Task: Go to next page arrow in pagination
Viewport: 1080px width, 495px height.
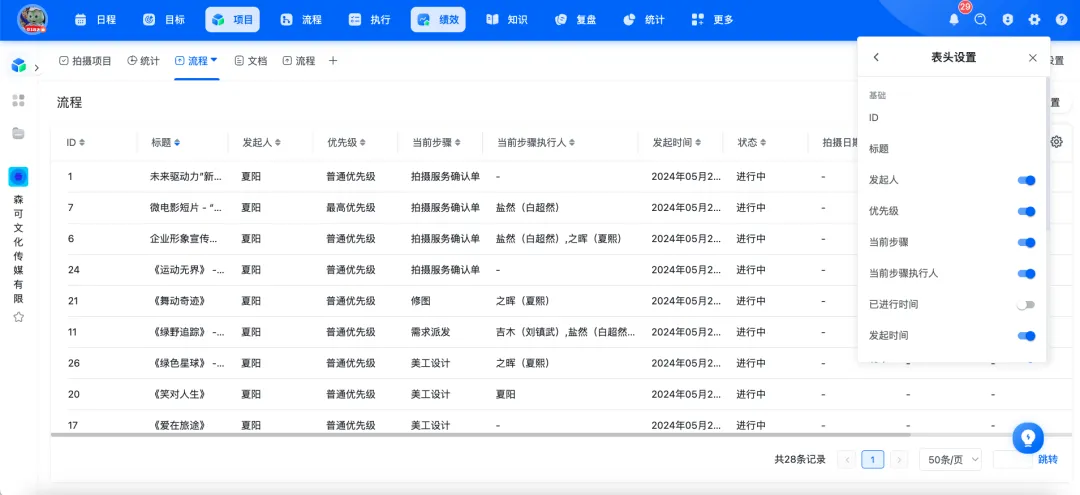Action: point(899,460)
